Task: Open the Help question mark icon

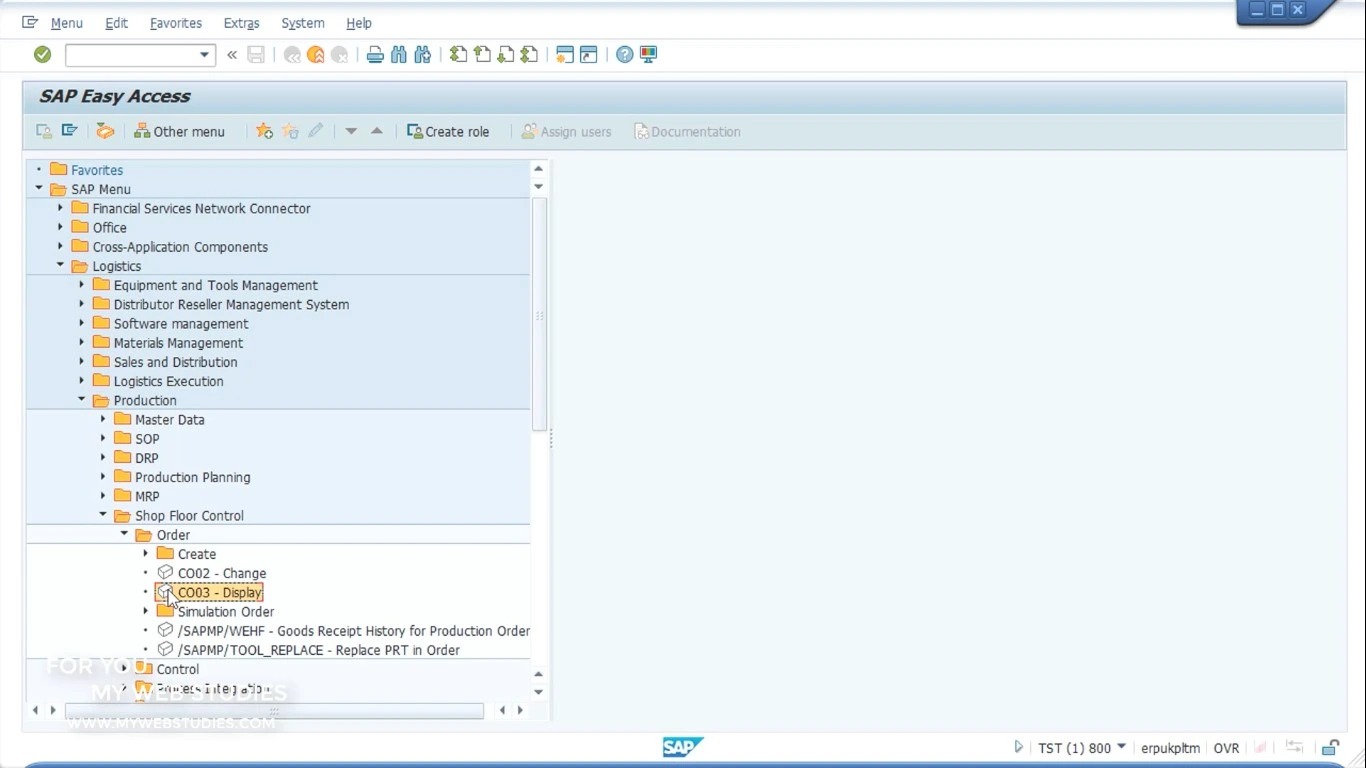Action: tap(625, 55)
